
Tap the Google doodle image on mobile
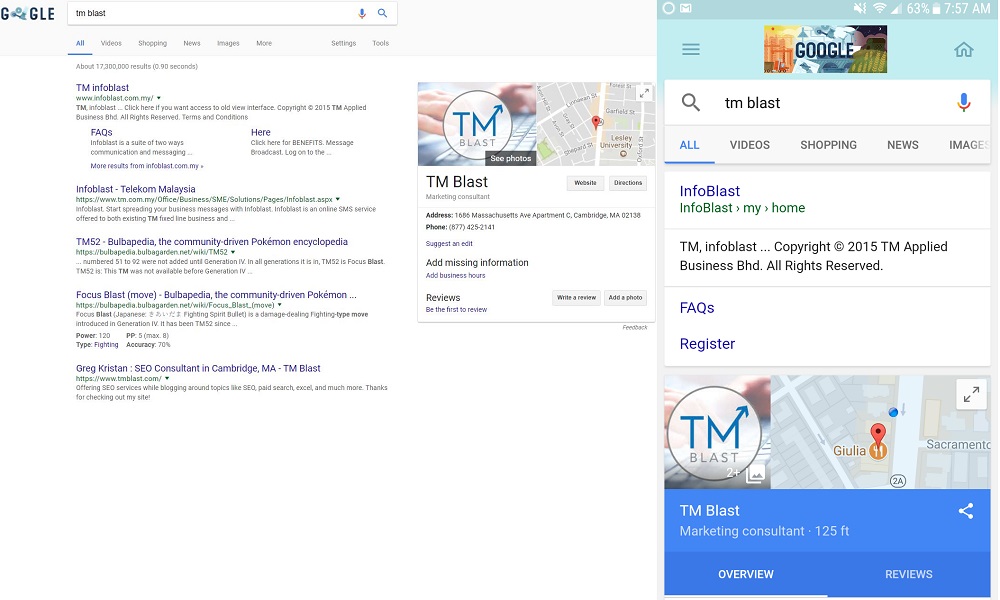[825, 49]
